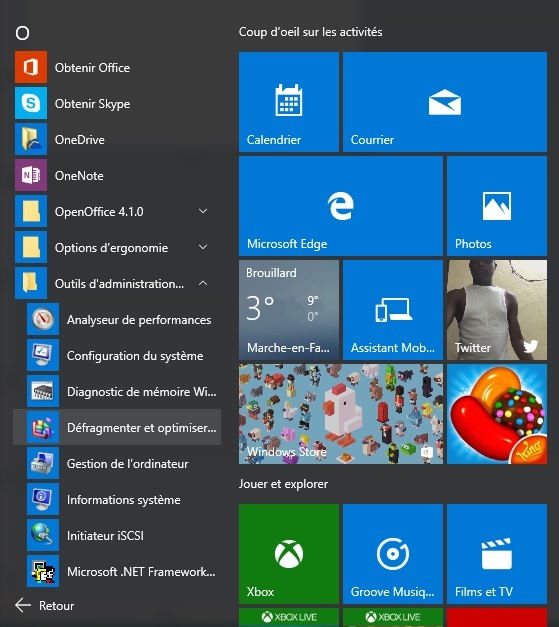Open the Calendrier tile
Viewport: 559px width, 627px height.
[x=289, y=102]
